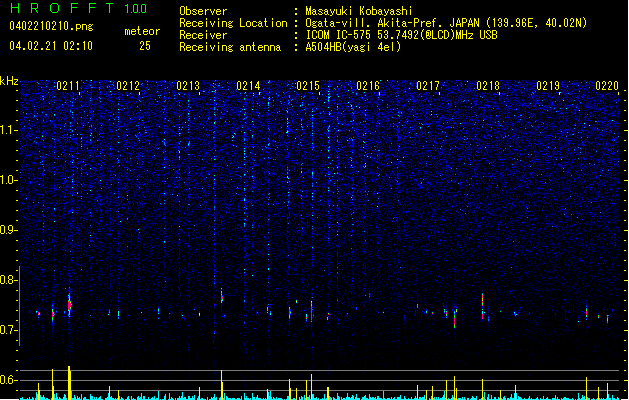This screenshot has width=629, height=400.
Task: Click the 'Receiving Location' field label
Action: pos(233,23)
